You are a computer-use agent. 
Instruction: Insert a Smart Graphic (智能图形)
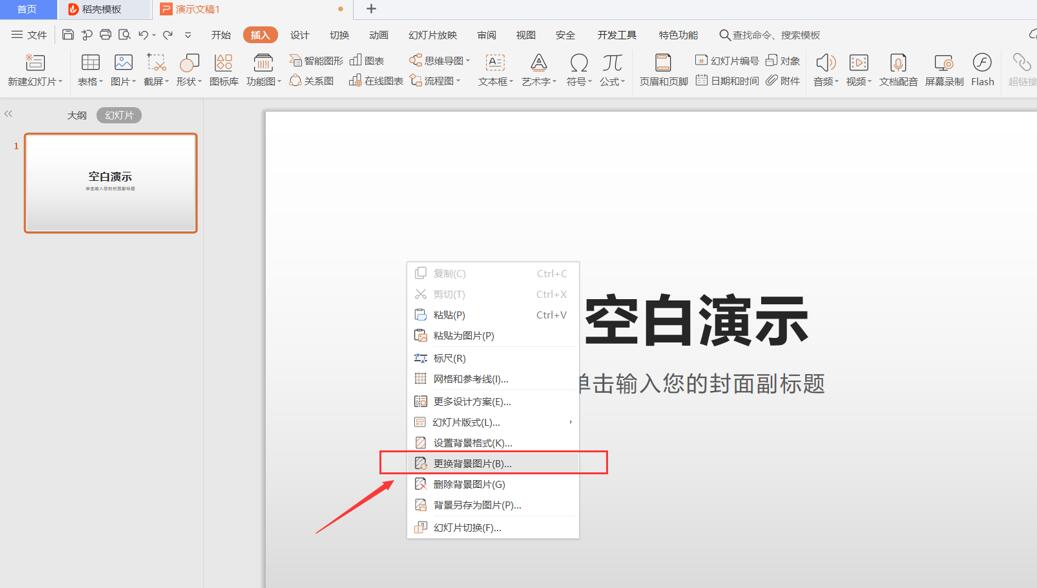(x=316, y=61)
